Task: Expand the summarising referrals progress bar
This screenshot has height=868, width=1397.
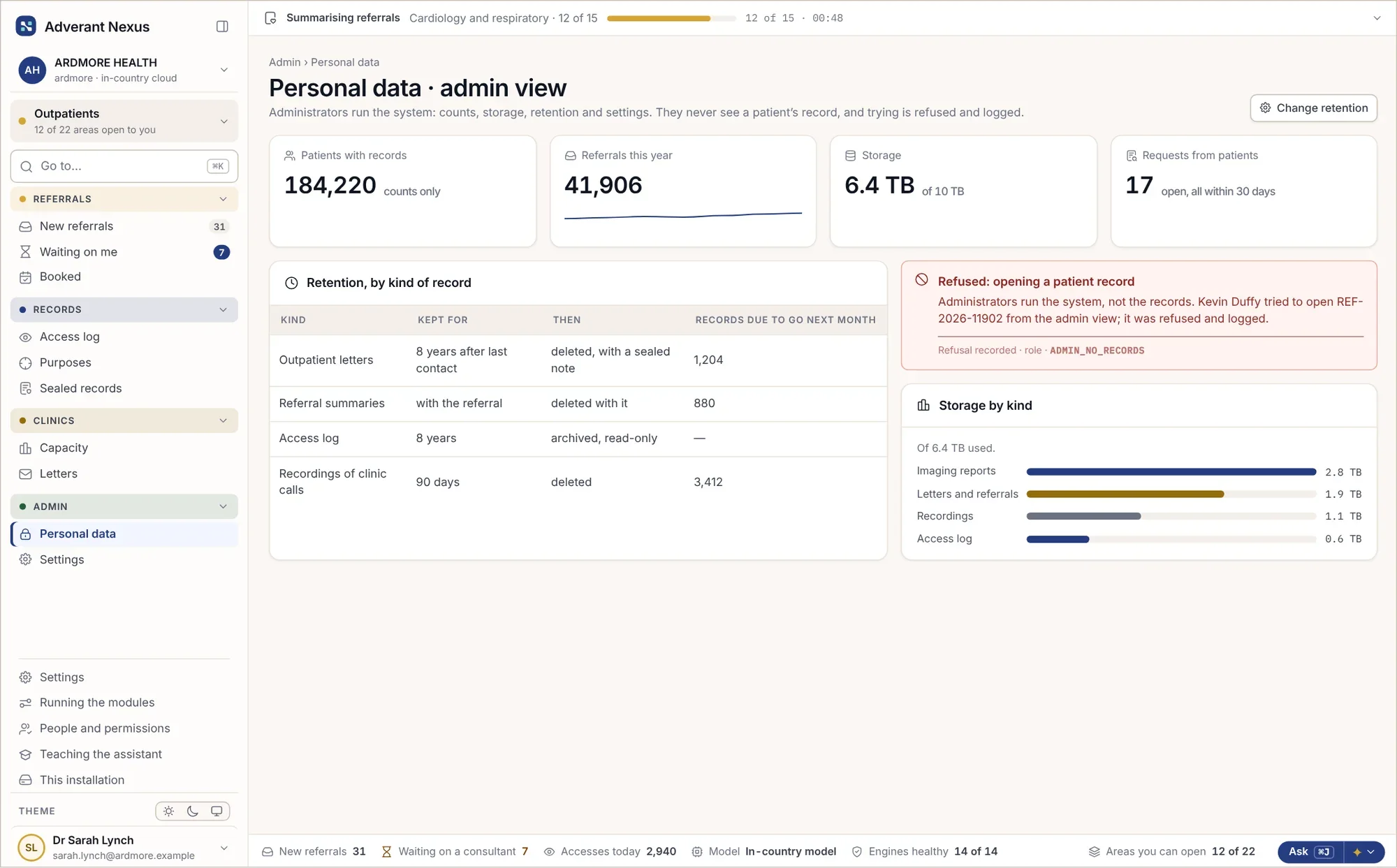Action: [1377, 18]
